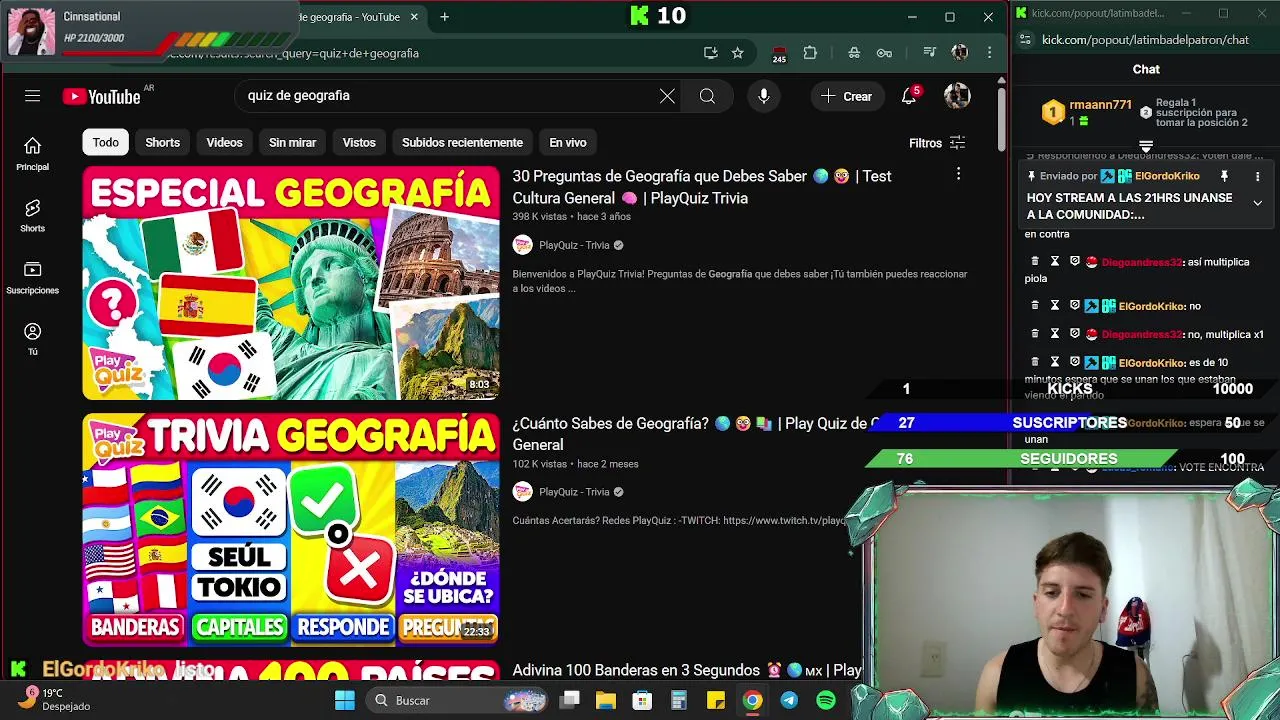
Task: Open Sticky Notes from the taskbar
Action: tap(716, 700)
